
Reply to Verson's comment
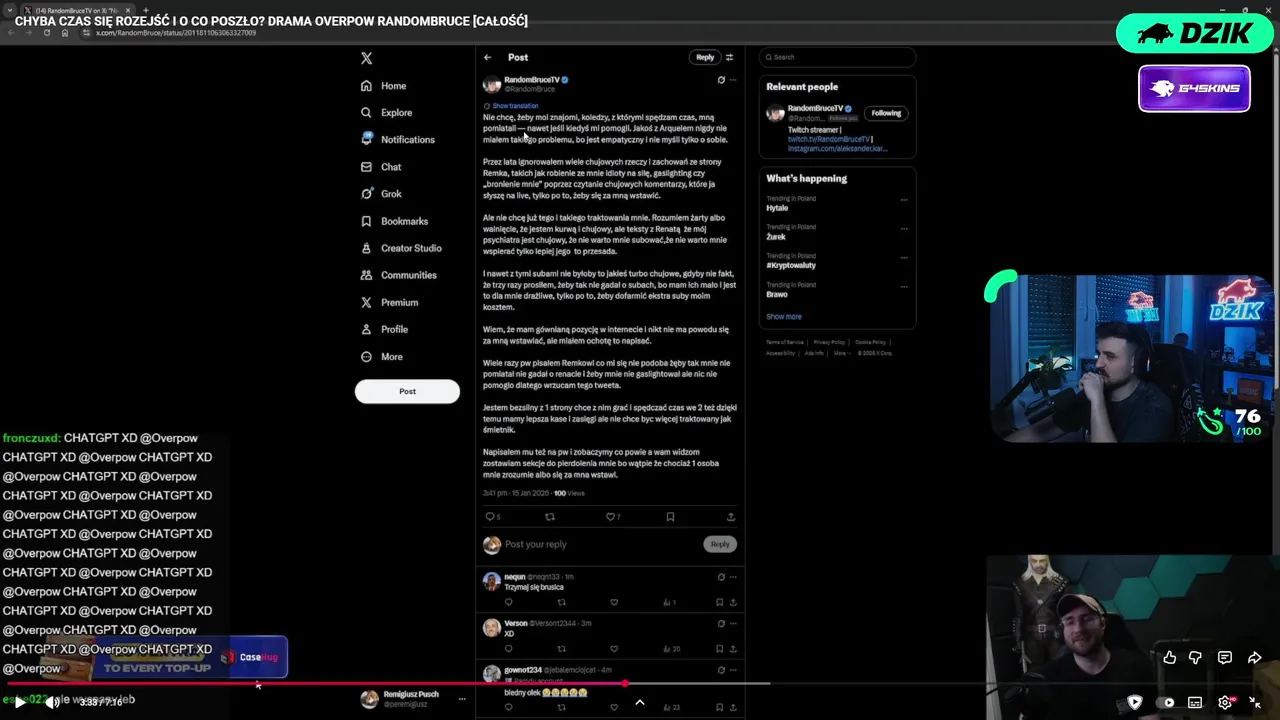508,649
